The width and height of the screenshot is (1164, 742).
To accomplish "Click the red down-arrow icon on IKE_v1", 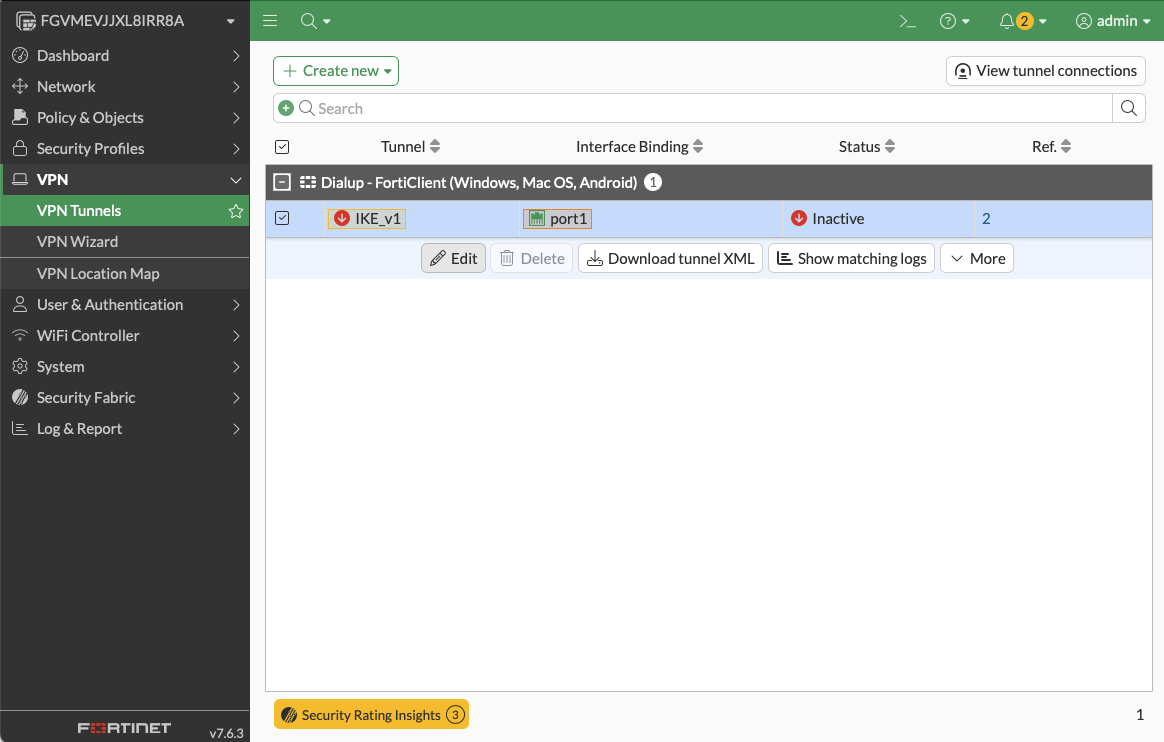I will coord(341,218).
